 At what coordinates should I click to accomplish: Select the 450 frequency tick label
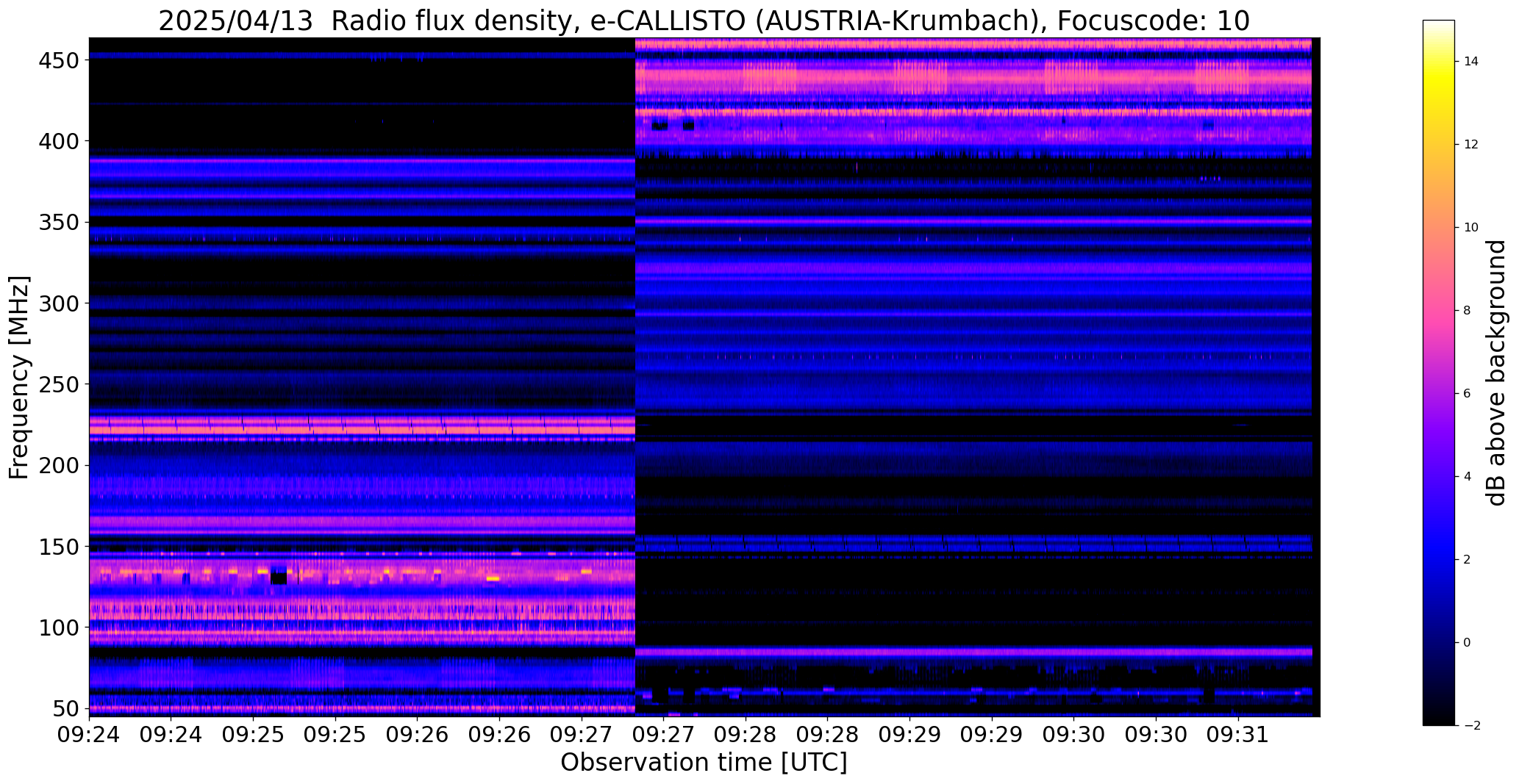58,60
